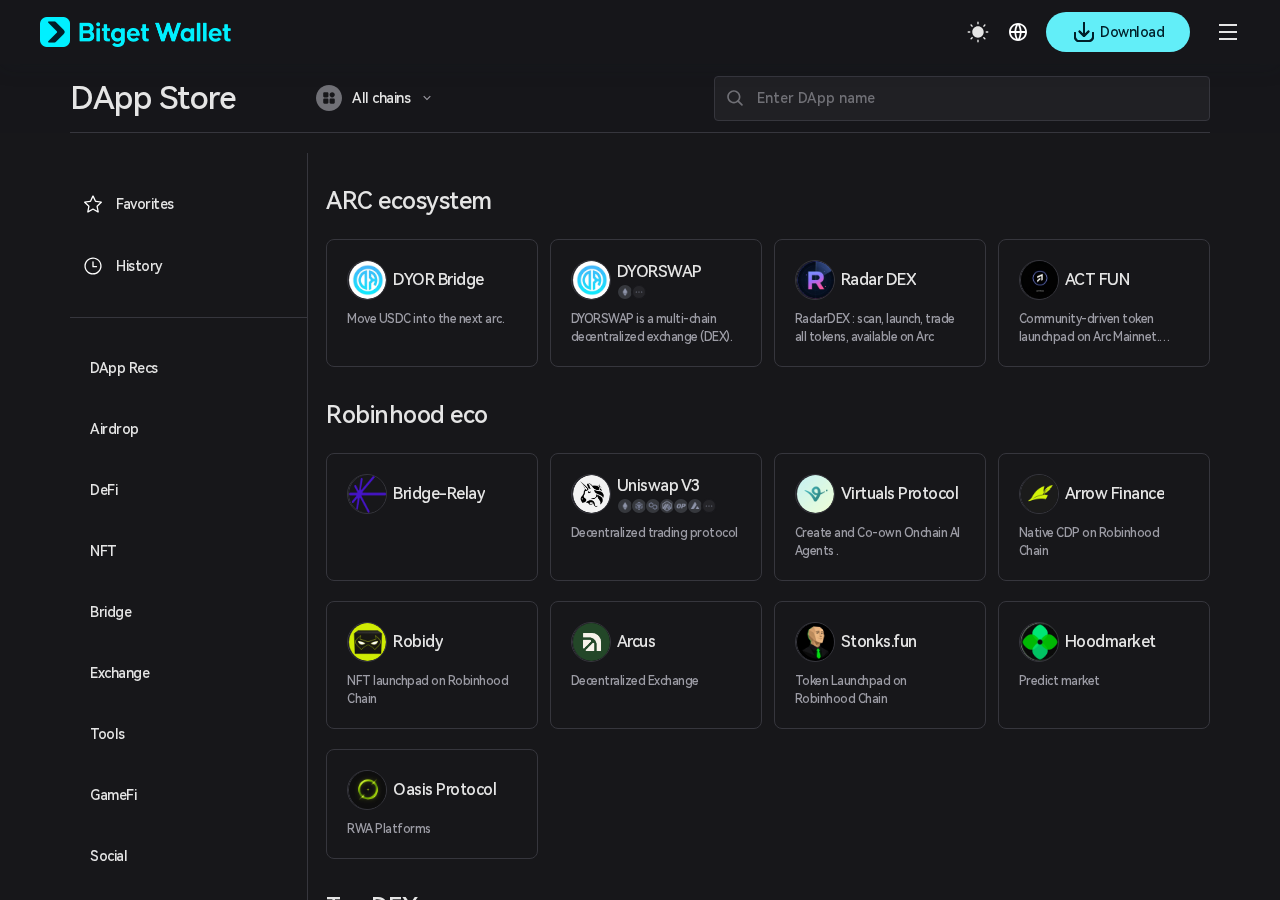The height and width of the screenshot is (900, 1280).
Task: Click the DYOR Bridge logo icon
Action: (x=367, y=280)
